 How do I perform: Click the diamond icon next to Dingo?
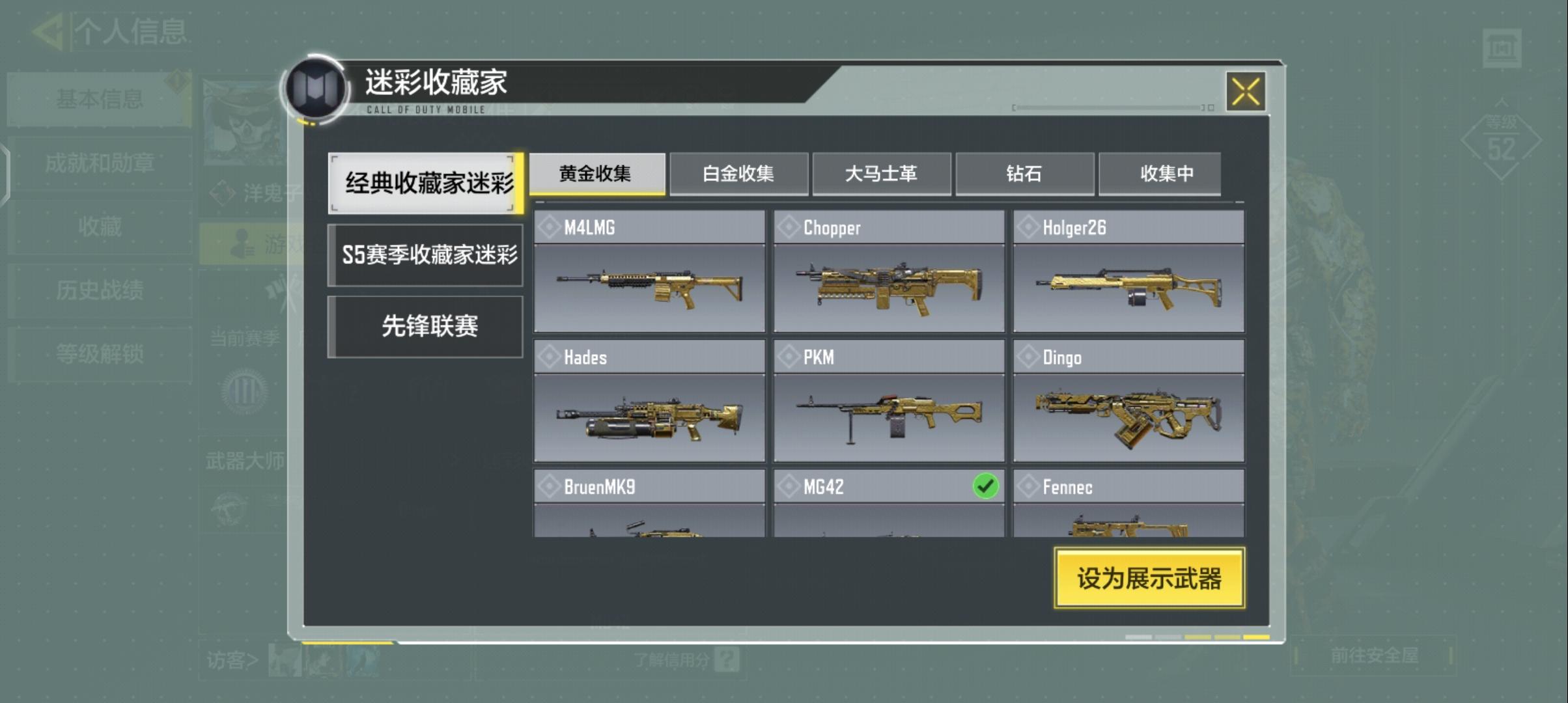[1028, 357]
